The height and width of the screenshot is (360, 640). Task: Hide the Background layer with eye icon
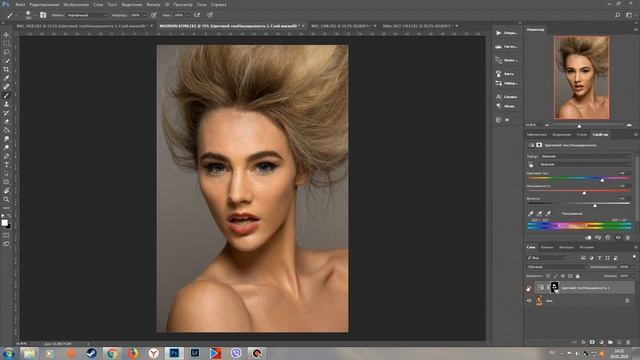[529, 301]
